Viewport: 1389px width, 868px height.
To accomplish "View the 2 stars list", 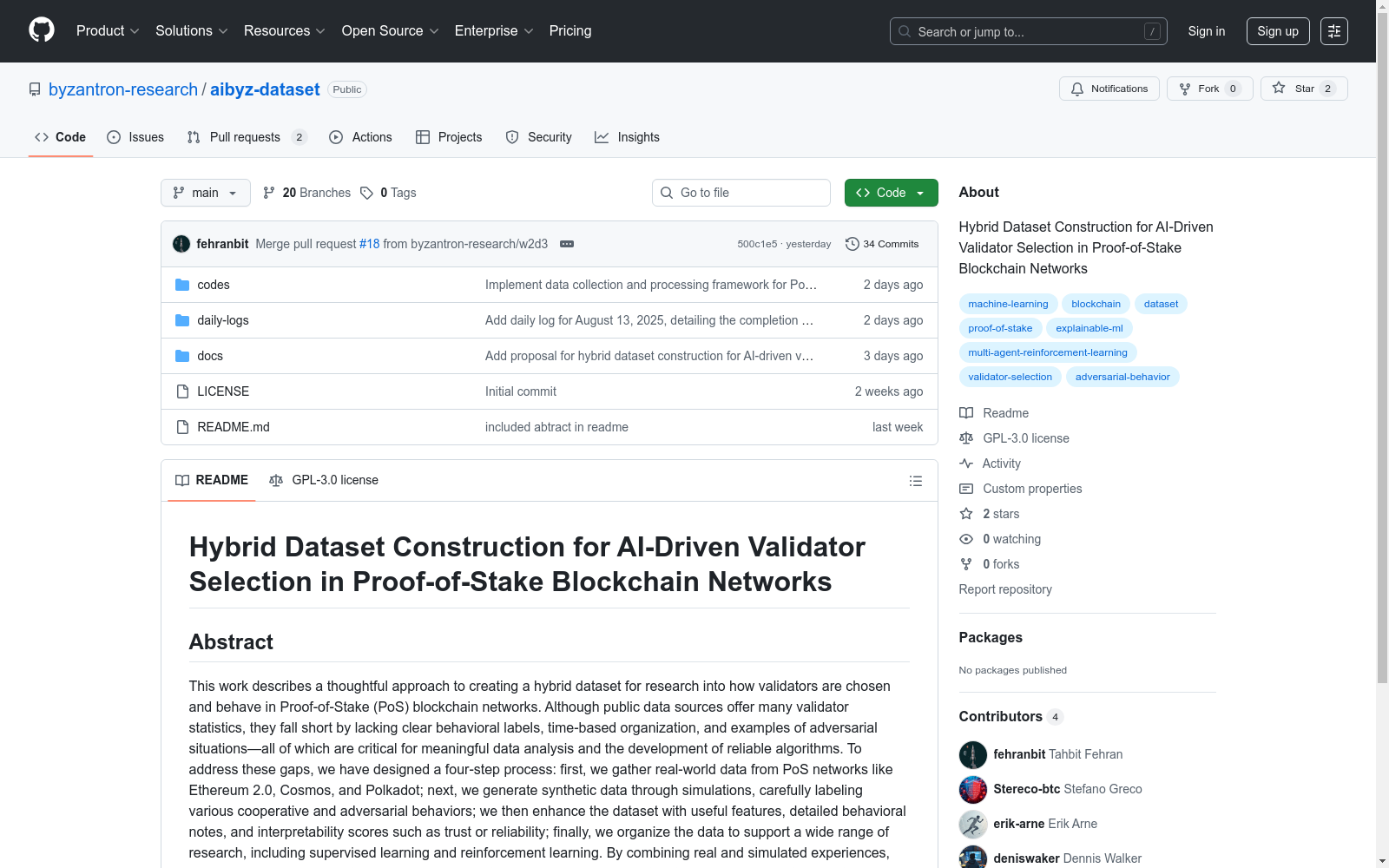I will [x=990, y=514].
